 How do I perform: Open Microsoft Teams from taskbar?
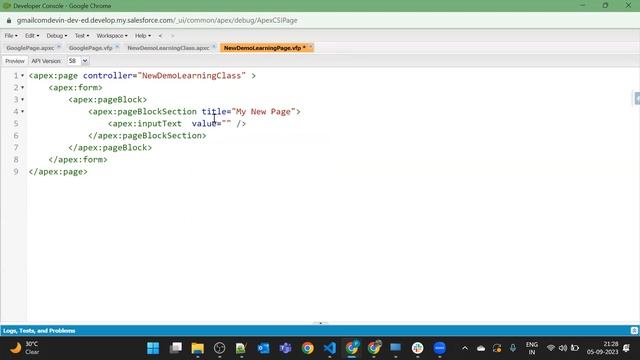click(x=285, y=348)
